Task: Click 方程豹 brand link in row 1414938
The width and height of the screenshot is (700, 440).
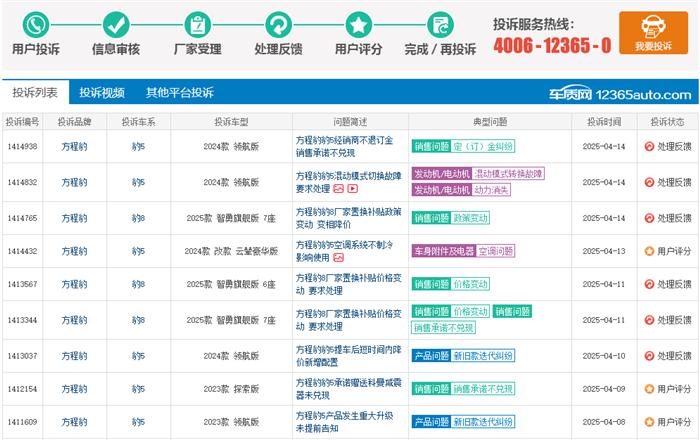Action: tap(74, 146)
